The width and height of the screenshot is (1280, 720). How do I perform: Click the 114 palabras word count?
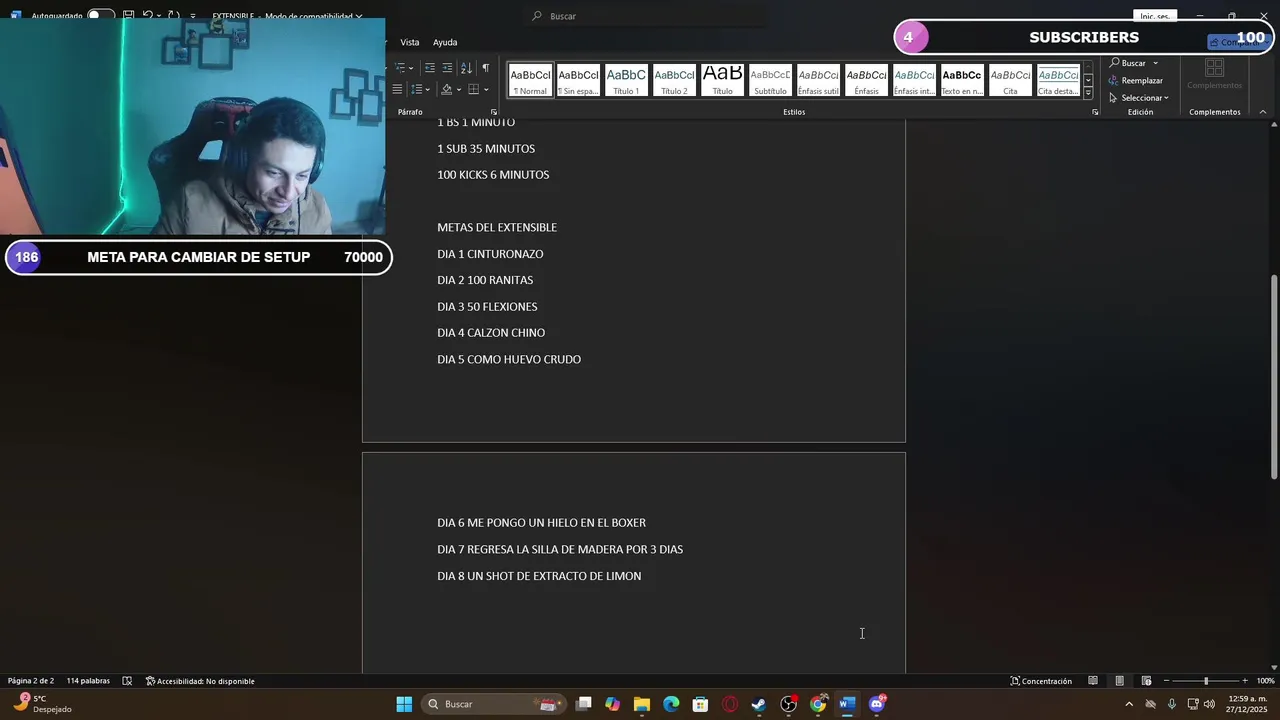pyautogui.click(x=88, y=681)
